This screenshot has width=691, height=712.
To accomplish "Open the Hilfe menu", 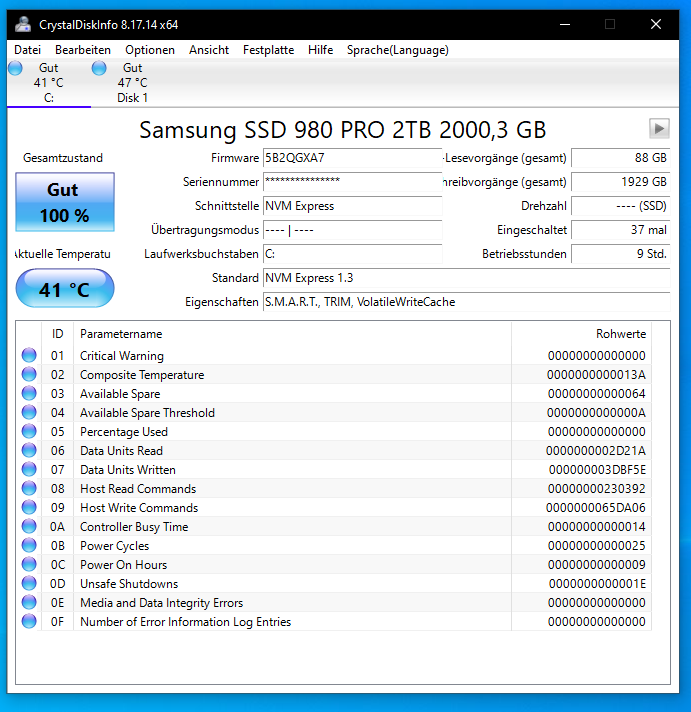I will pos(321,50).
